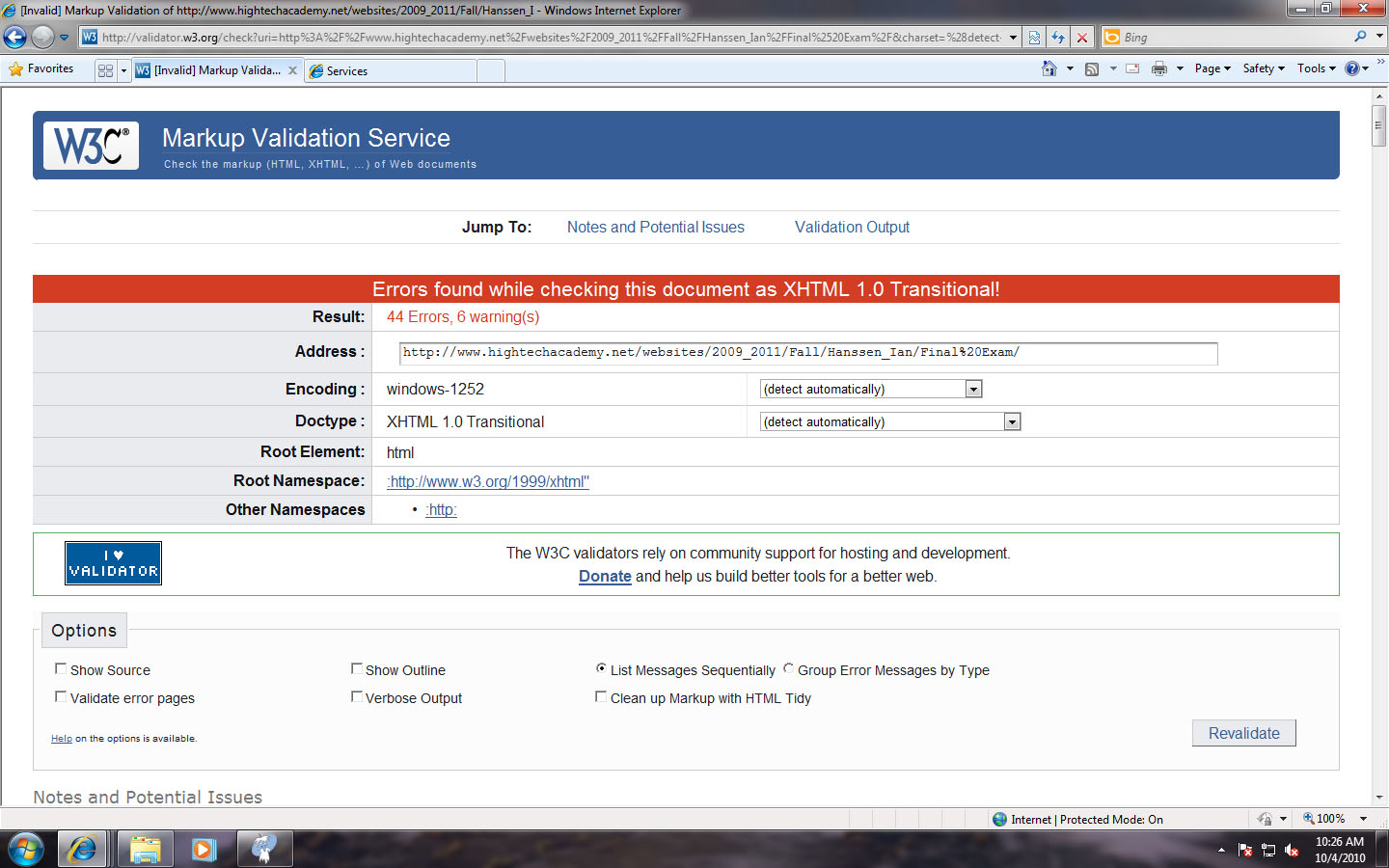Enable the Show Source checkbox
This screenshot has height=868, width=1389.
pos(61,669)
